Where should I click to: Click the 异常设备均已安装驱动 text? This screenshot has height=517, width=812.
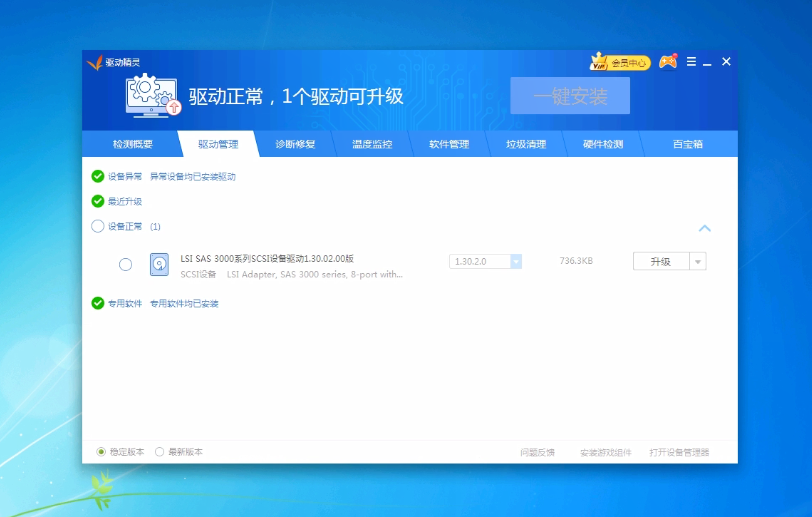point(193,177)
